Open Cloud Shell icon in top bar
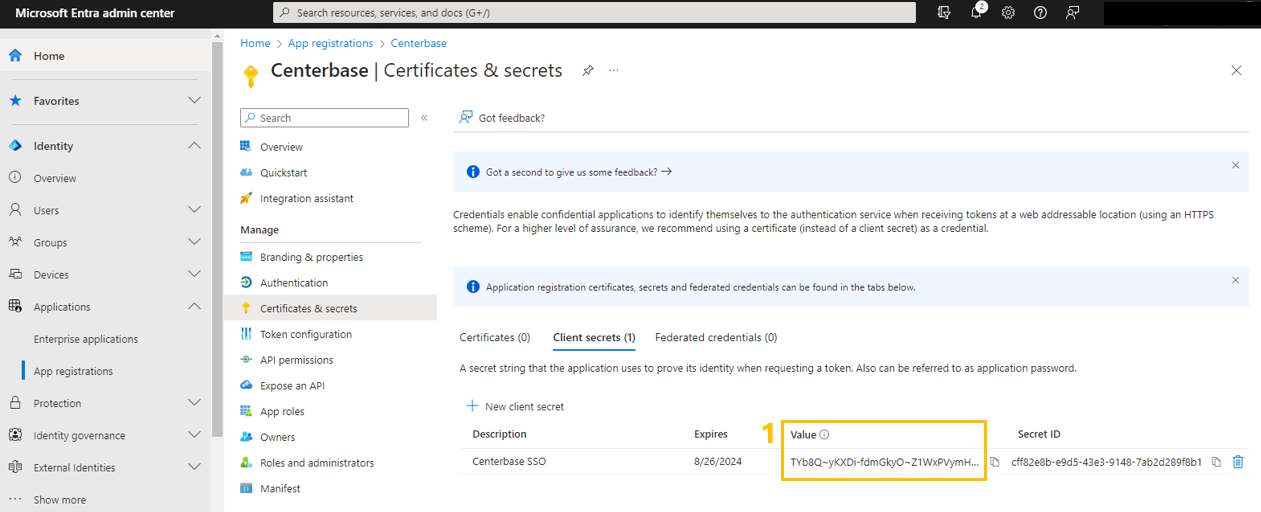The image size is (1261, 512). [944, 13]
